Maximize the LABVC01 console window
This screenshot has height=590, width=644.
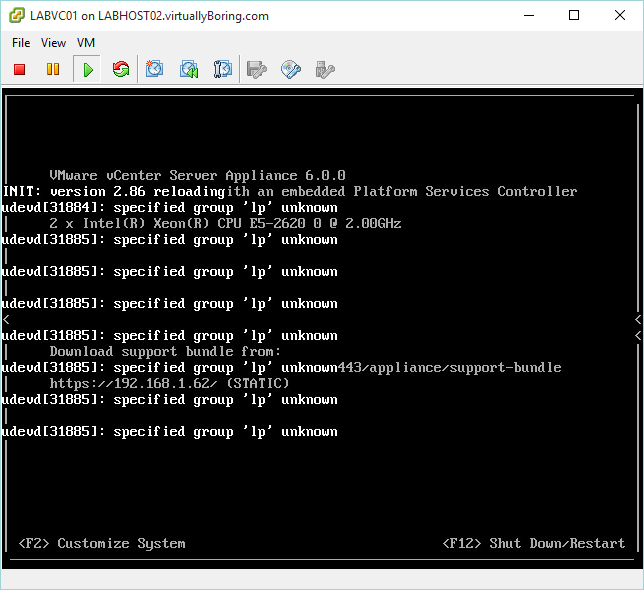574,16
